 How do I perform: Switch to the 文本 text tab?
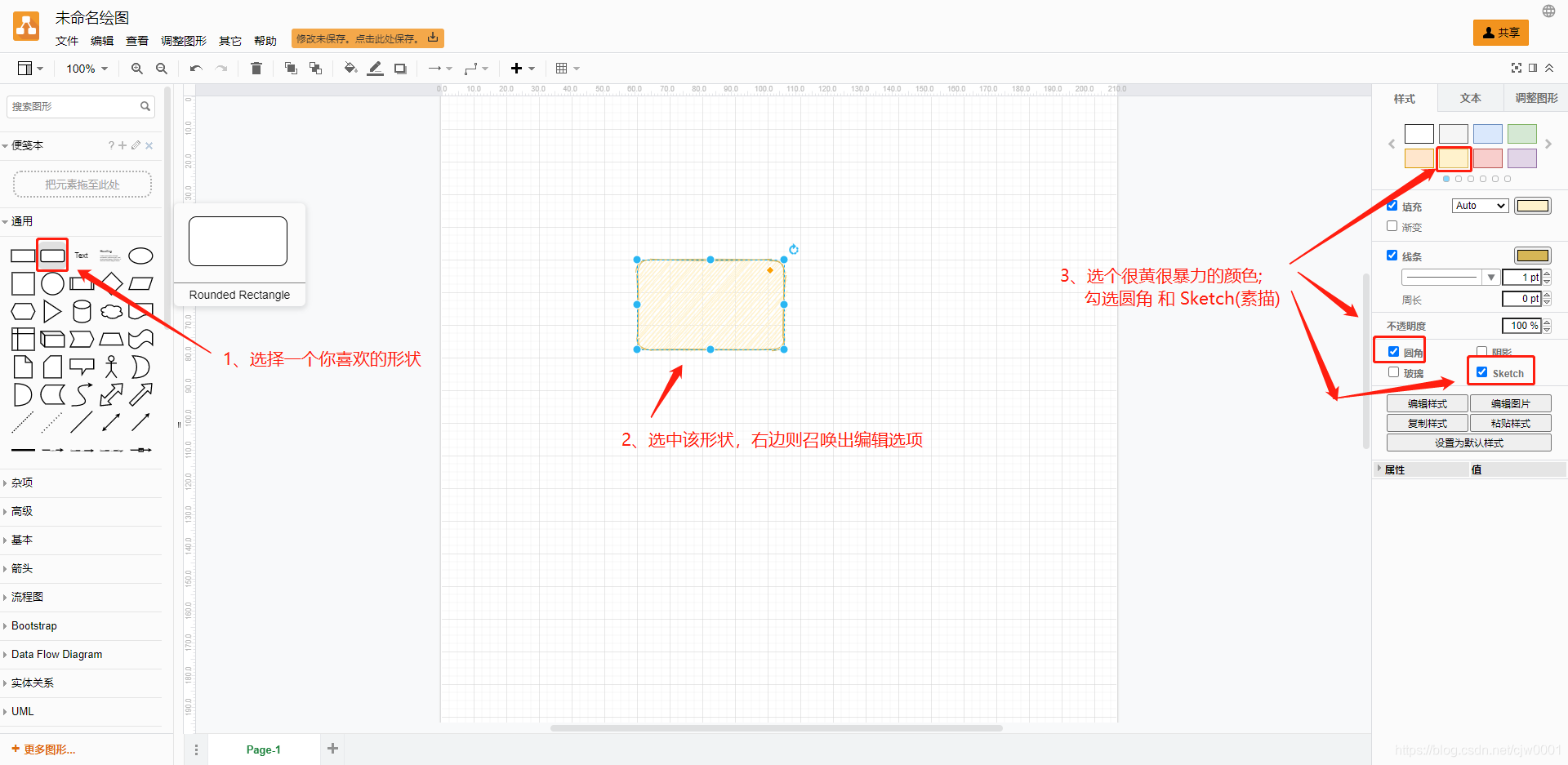tap(1470, 98)
